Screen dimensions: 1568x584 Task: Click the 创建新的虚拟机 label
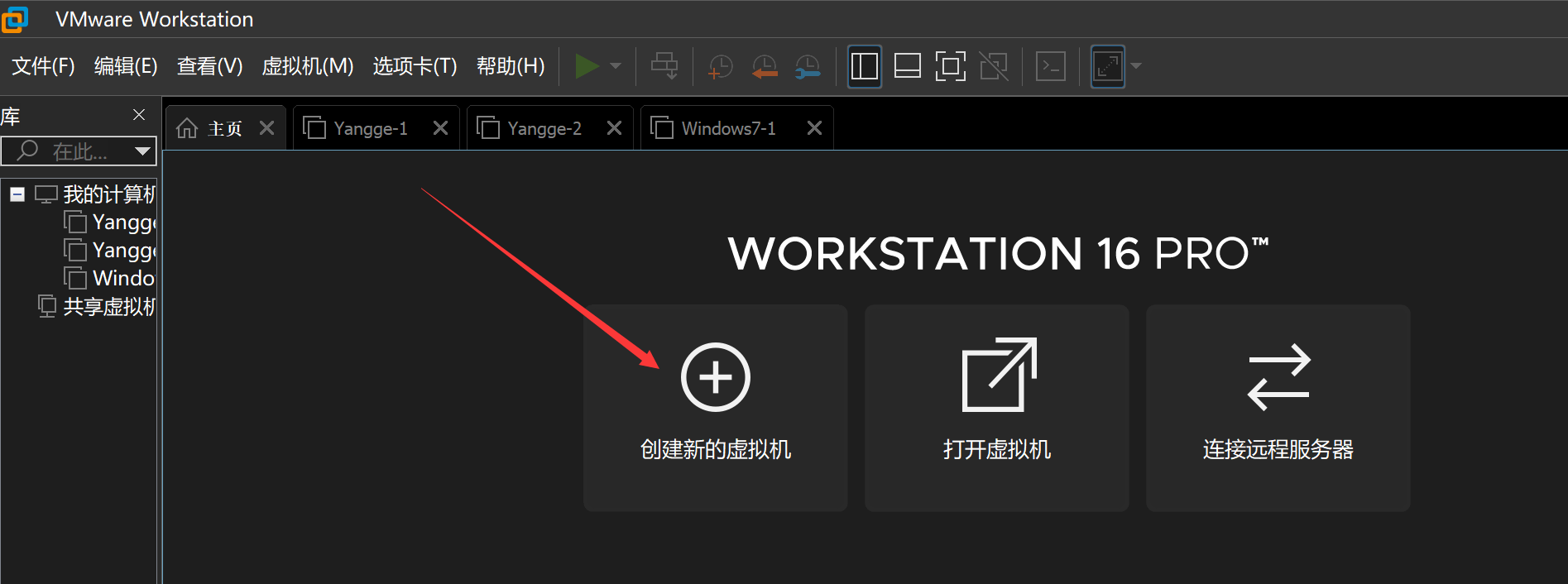click(716, 449)
